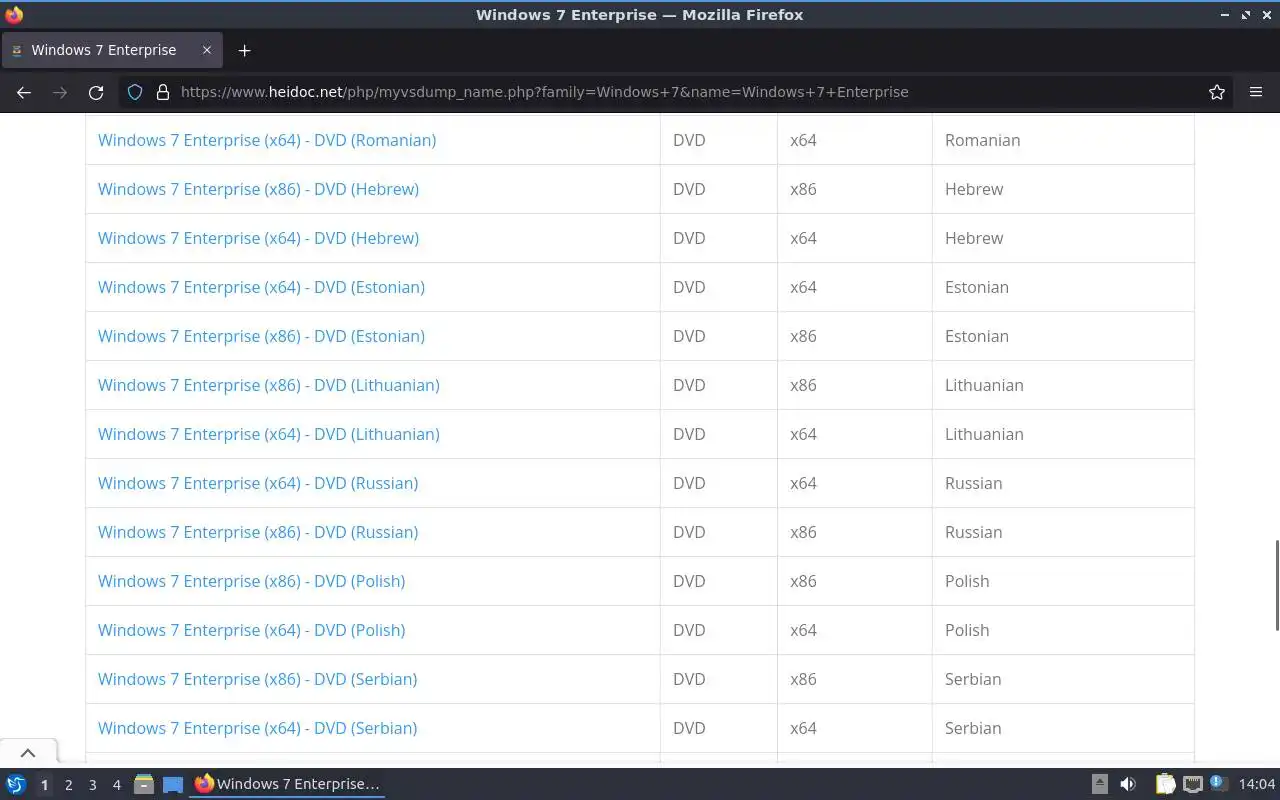
Task: Open the notification tray icon
Action: coord(1218,784)
